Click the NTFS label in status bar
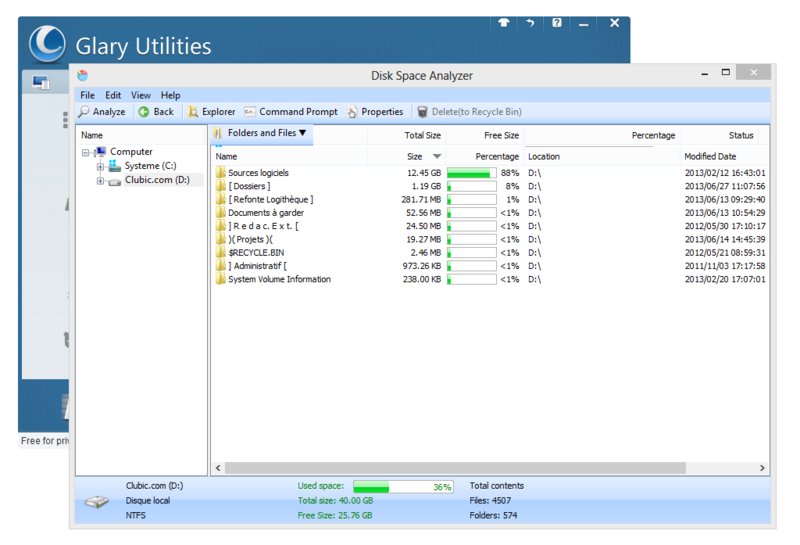Viewport: 800px width, 545px height. pyautogui.click(x=135, y=515)
